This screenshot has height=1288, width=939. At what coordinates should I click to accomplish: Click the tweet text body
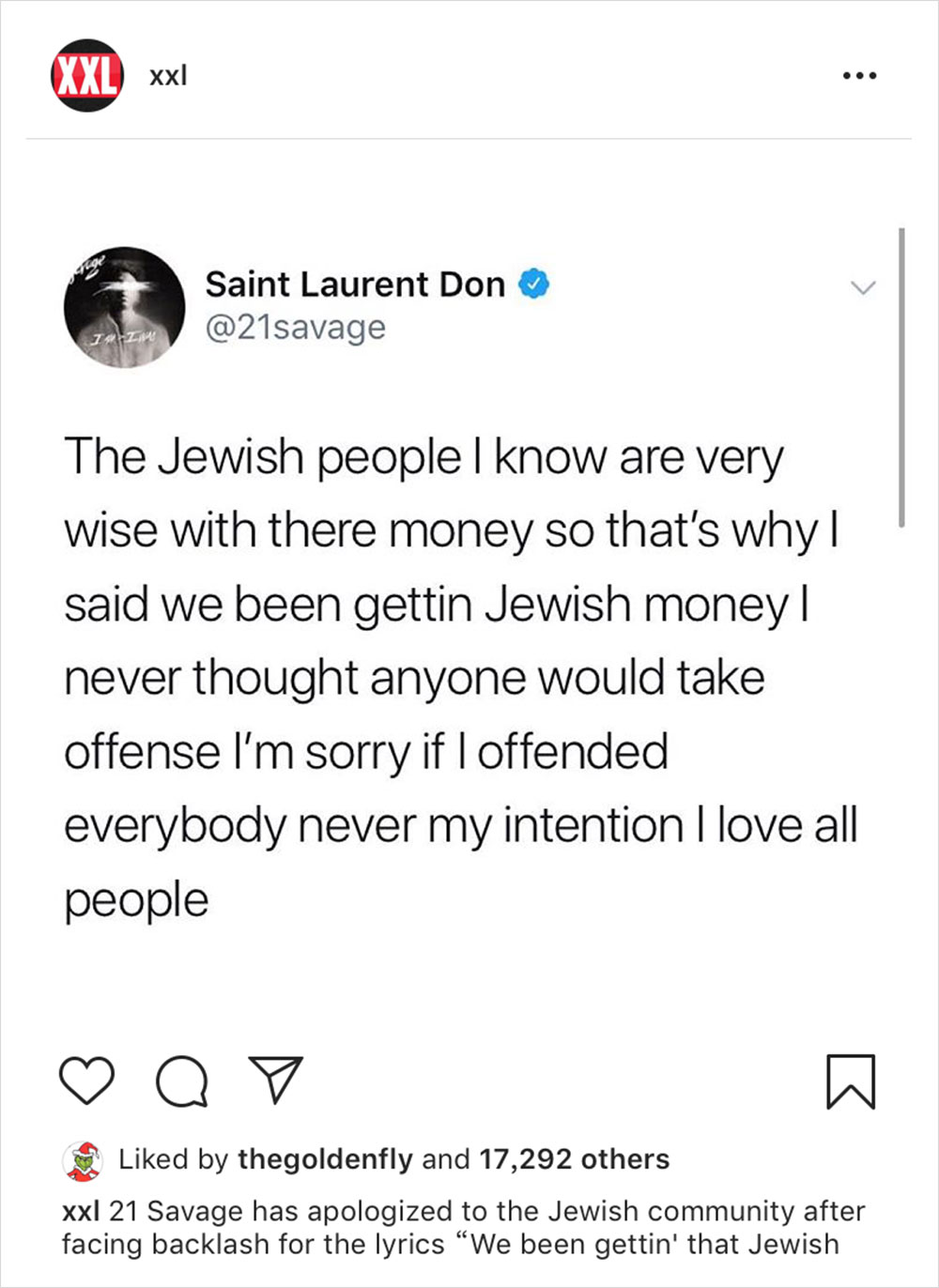pos(461,678)
